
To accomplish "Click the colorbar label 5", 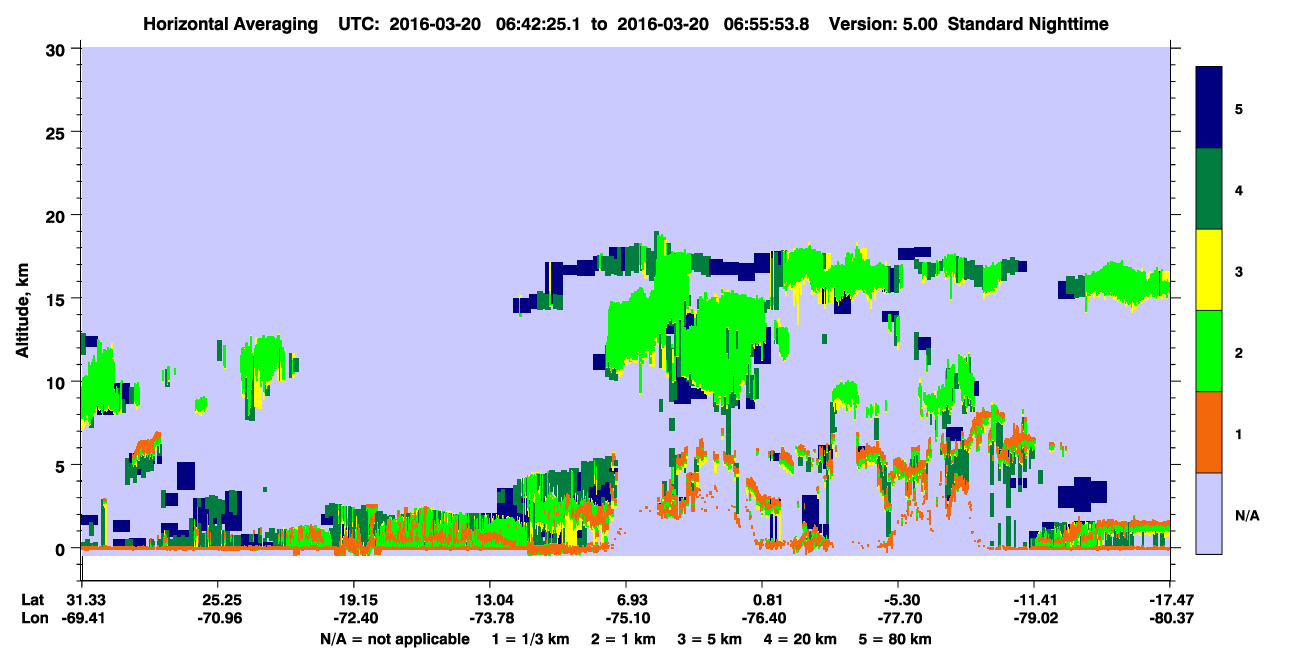I will coord(1238,108).
